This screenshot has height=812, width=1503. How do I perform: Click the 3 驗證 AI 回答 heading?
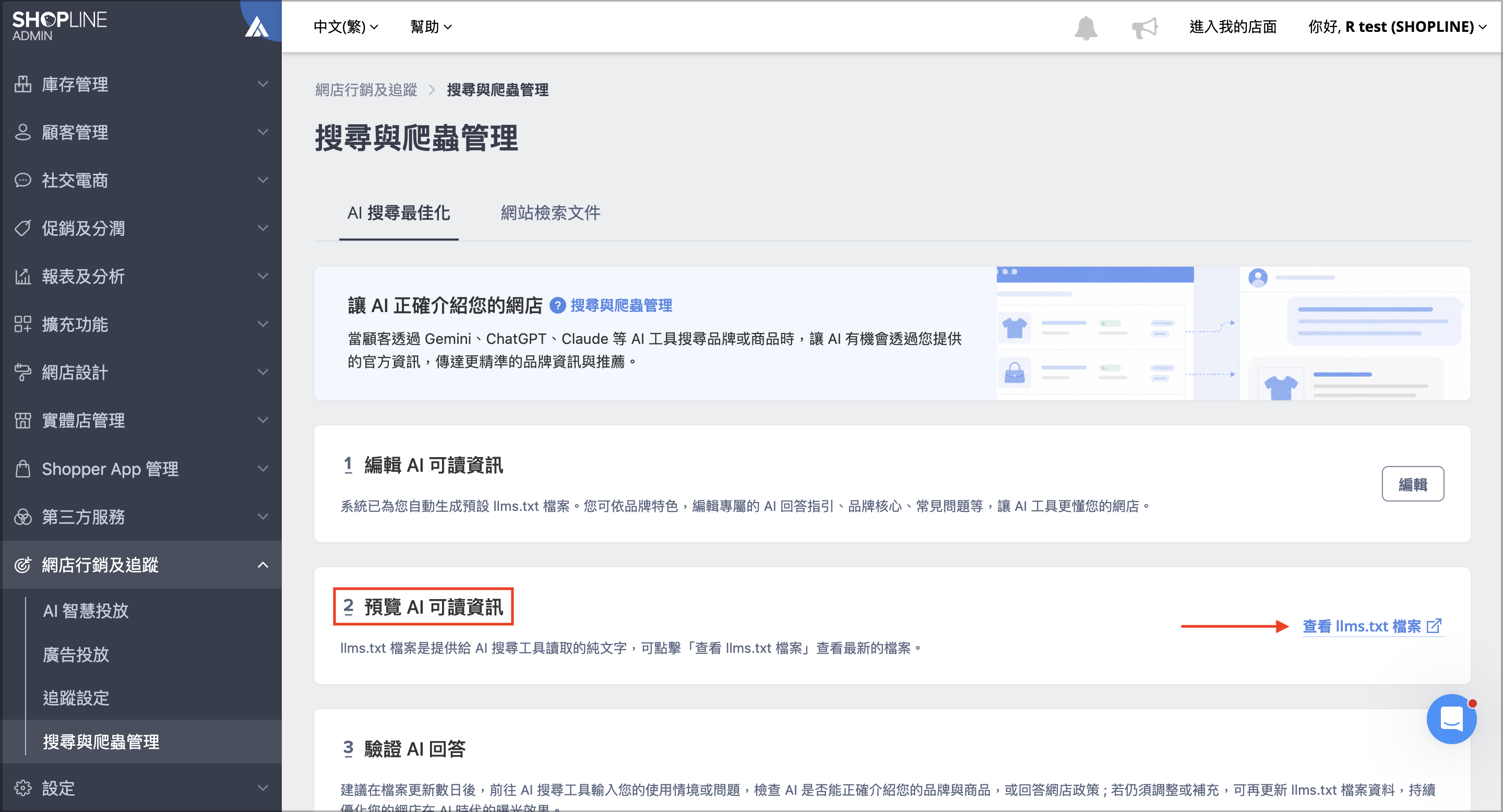click(403, 748)
